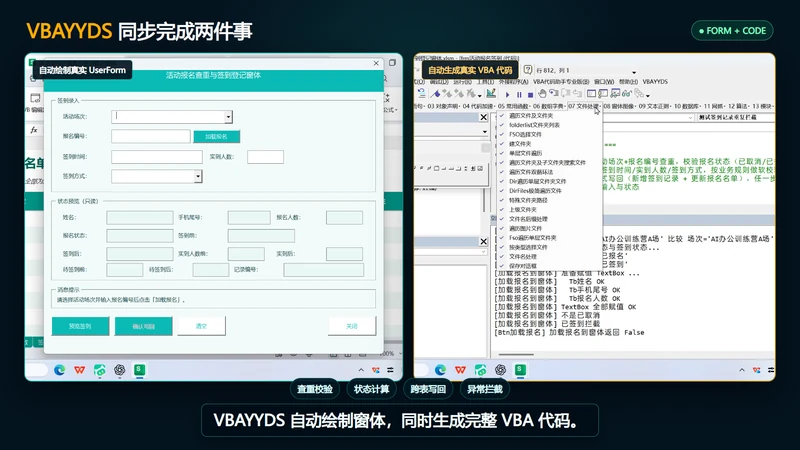This screenshot has width=800, height=450.
Task: Open the 帮助(H) menu
Action: pos(628,82)
